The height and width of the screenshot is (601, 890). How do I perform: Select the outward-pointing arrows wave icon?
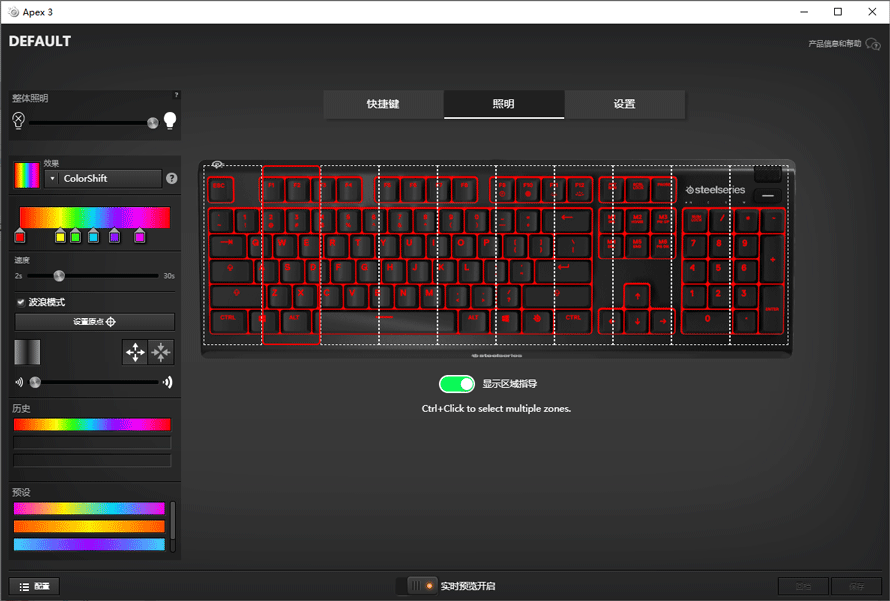(x=135, y=352)
